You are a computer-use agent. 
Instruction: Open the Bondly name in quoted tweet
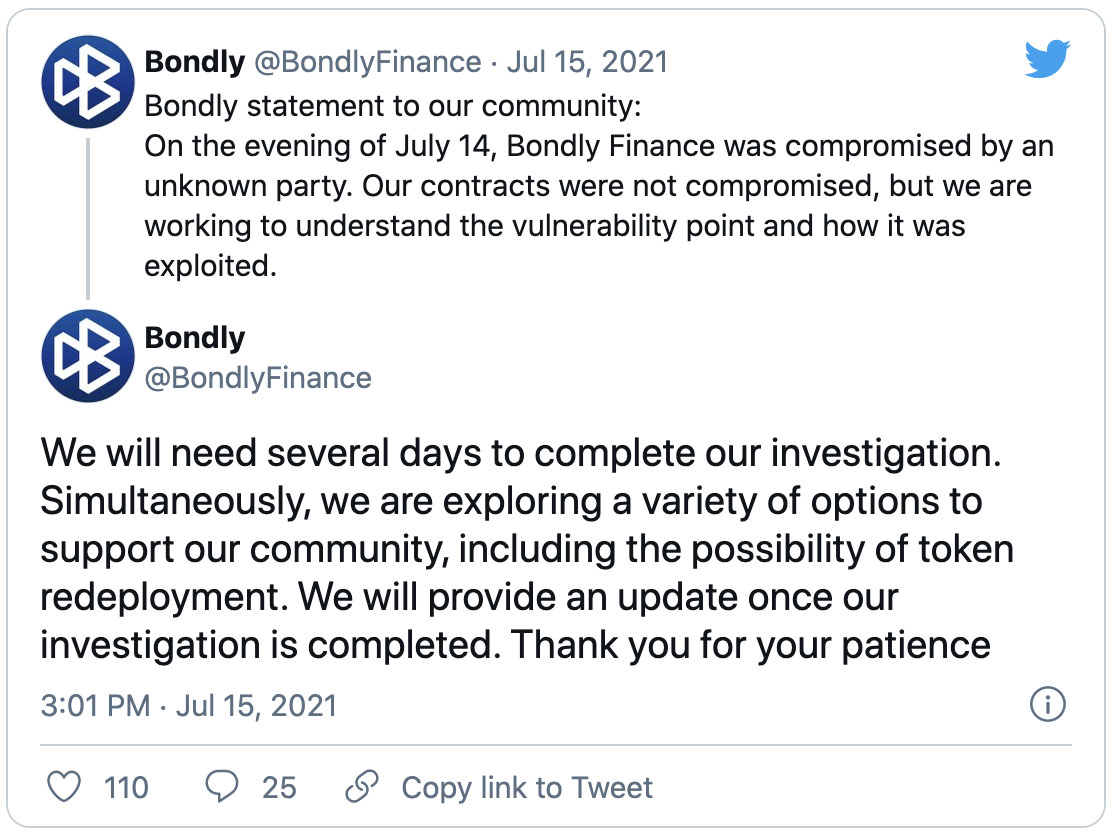click(195, 62)
